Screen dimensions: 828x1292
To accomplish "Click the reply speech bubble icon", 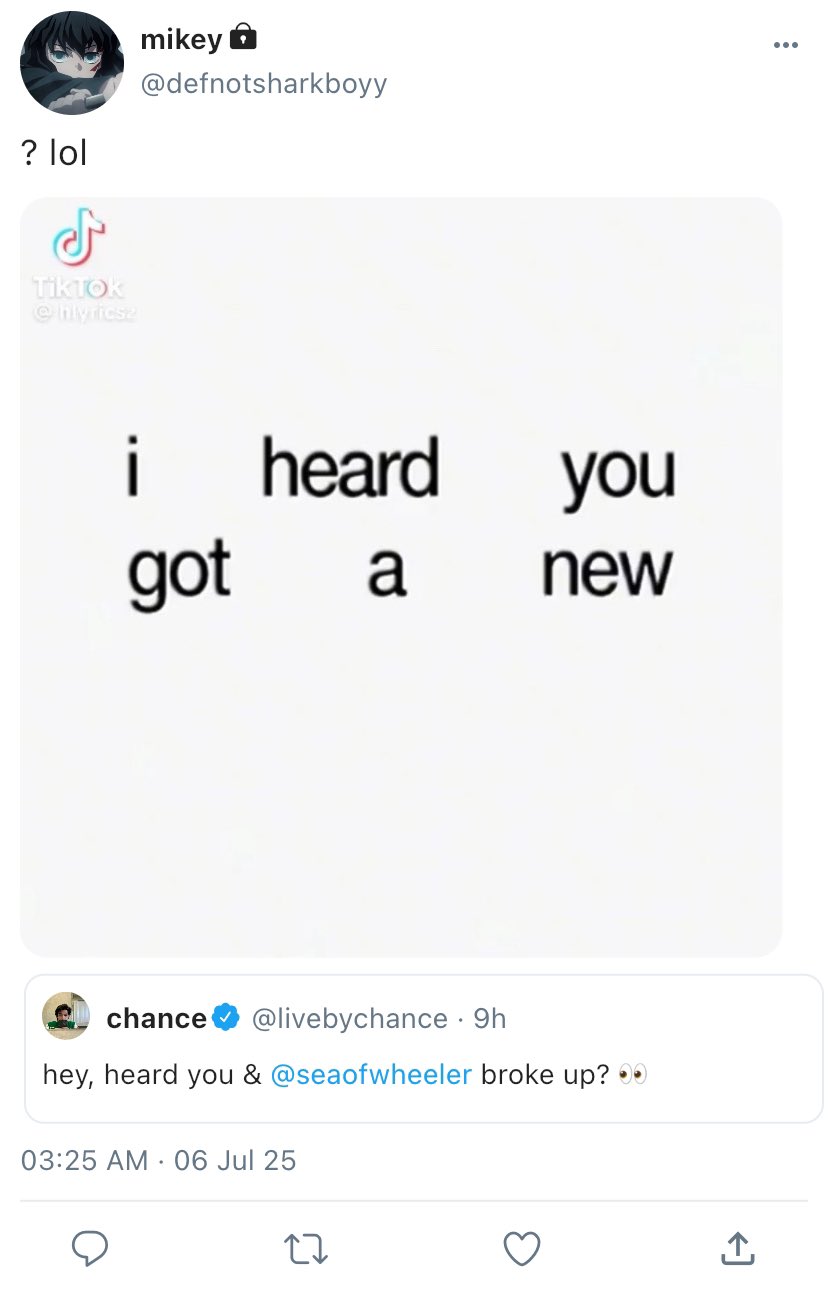I will pos(89,1247).
